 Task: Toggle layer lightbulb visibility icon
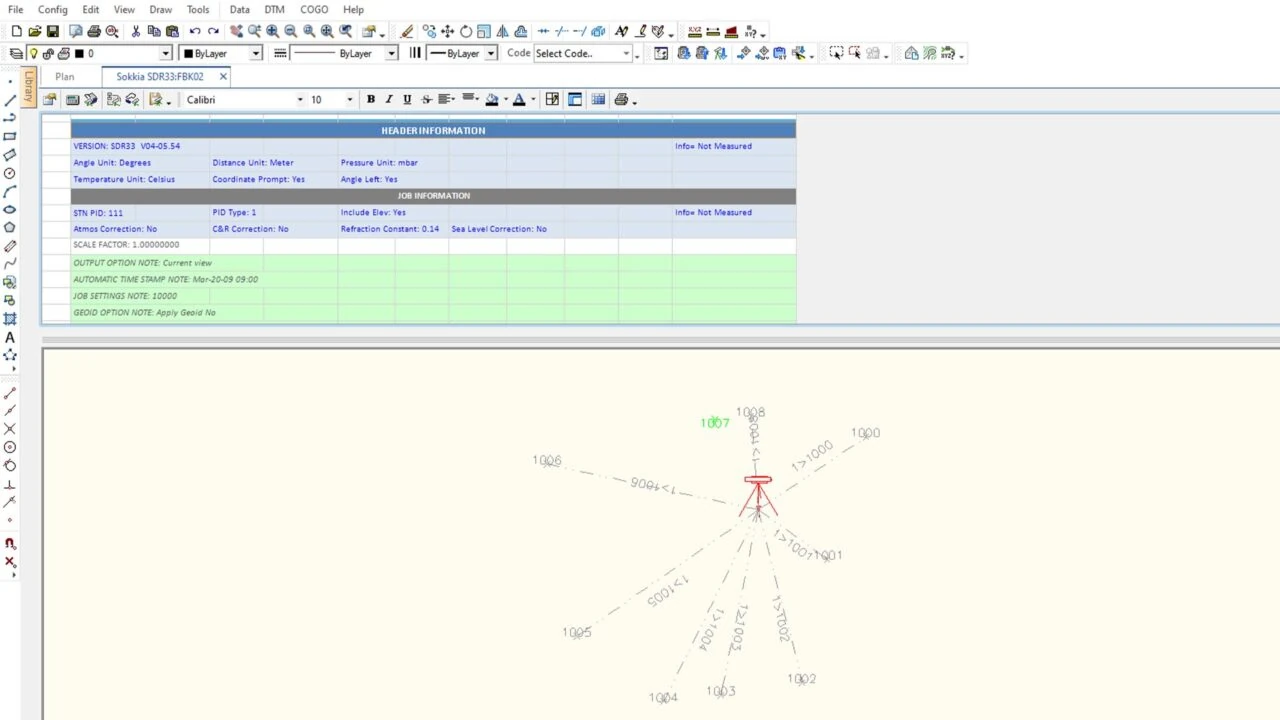click(33, 53)
